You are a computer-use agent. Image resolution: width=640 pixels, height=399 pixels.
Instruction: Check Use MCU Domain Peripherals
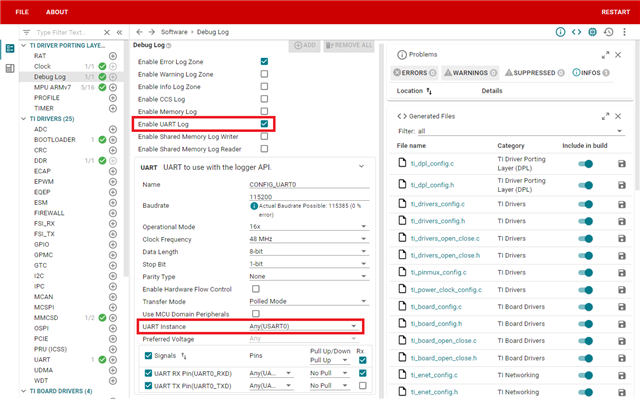click(x=256, y=314)
